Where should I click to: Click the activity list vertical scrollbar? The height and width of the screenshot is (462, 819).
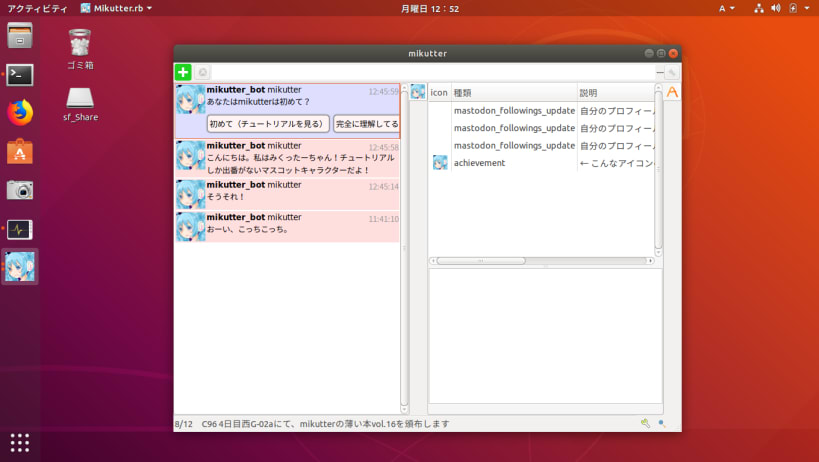pos(658,170)
